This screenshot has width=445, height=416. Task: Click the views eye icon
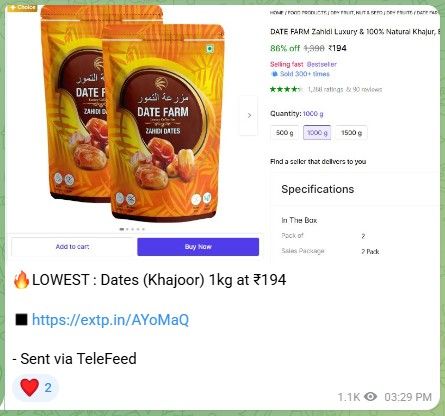click(x=370, y=397)
